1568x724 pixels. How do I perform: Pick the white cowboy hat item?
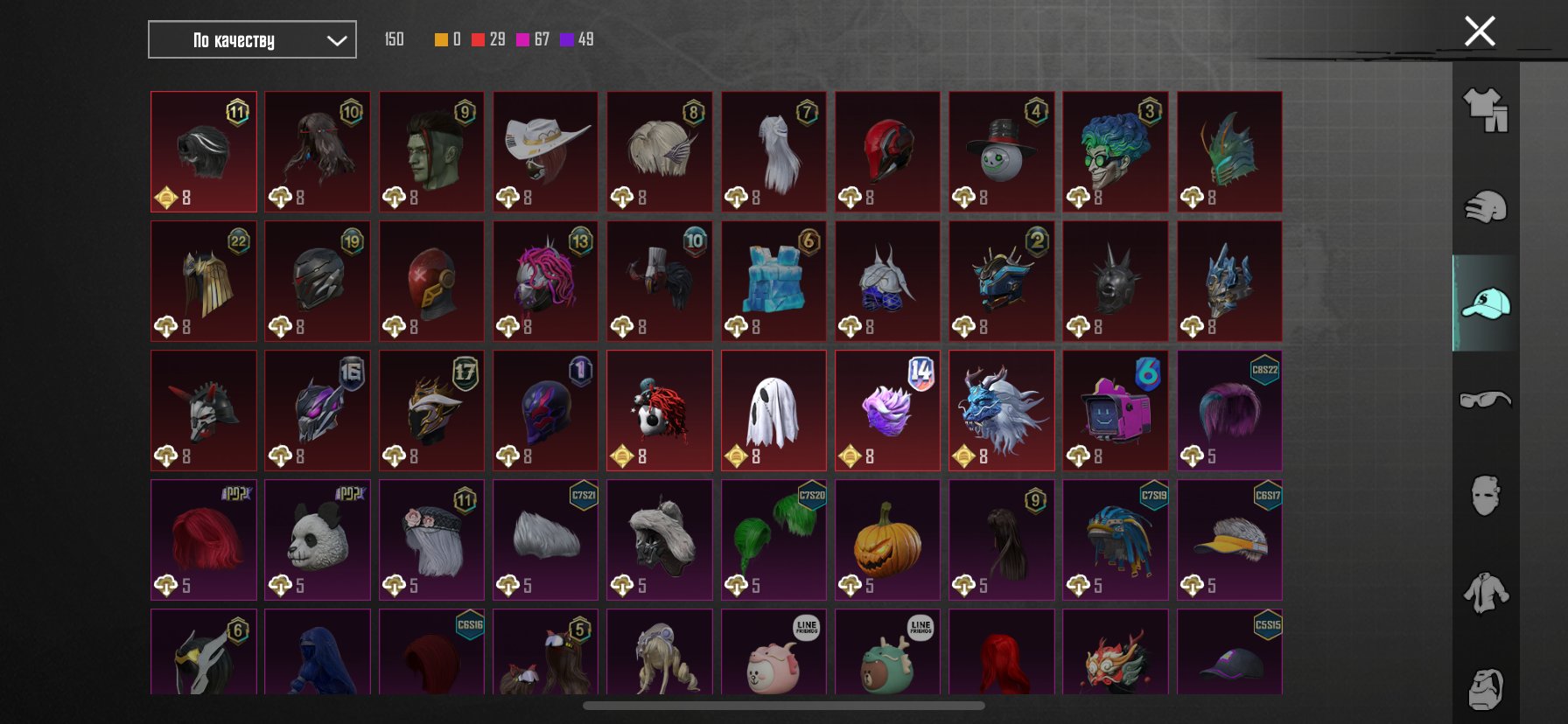click(x=546, y=152)
